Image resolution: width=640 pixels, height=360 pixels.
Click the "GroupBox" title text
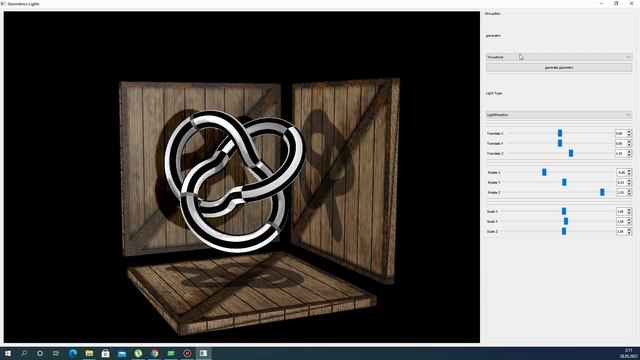[x=493, y=13]
